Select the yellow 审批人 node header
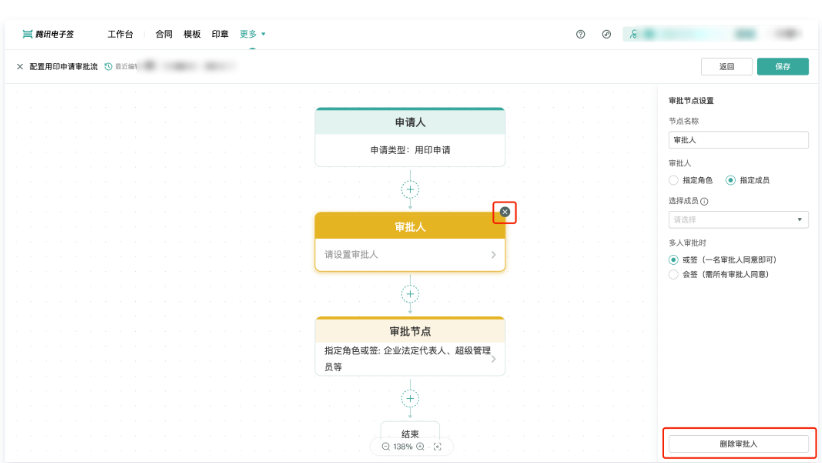The width and height of the screenshot is (822, 463). (410, 226)
